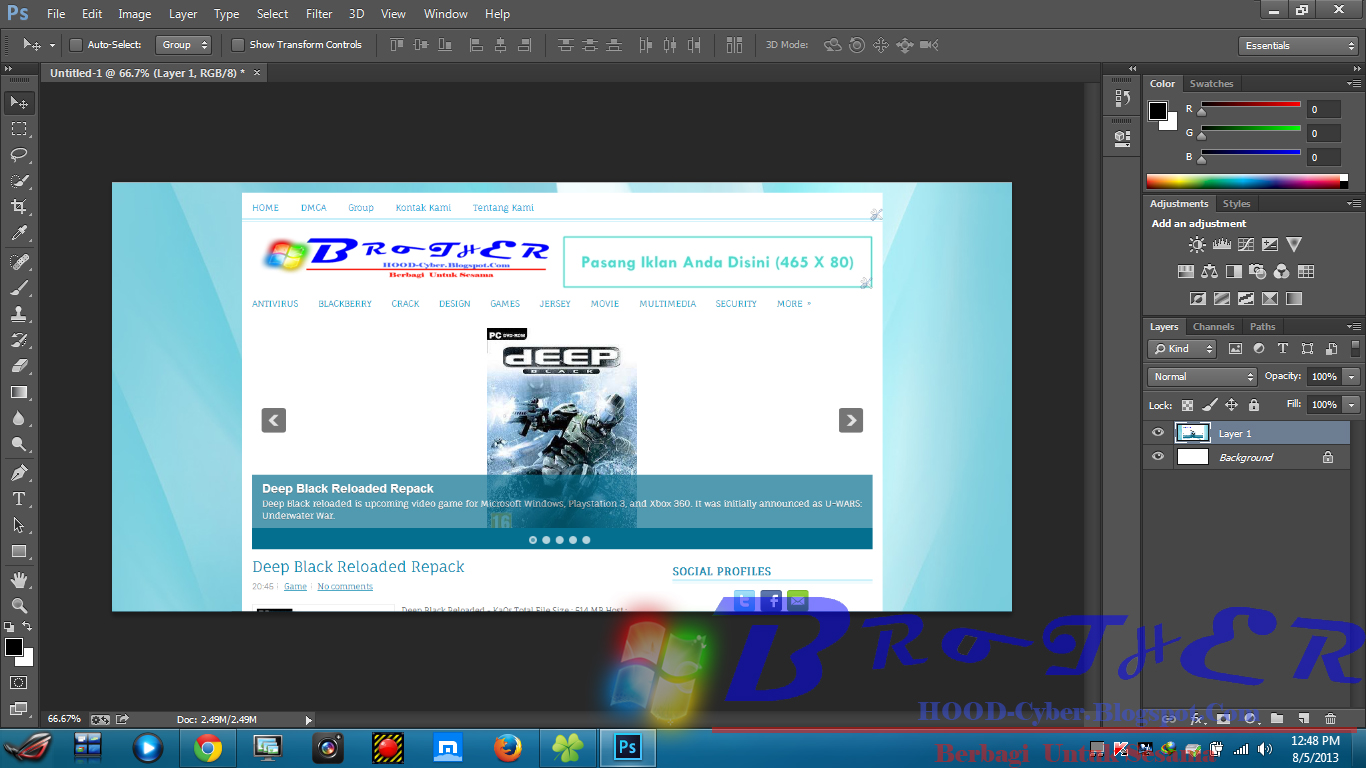The height and width of the screenshot is (768, 1366).
Task: Hide the Background layer
Action: tap(1157, 456)
